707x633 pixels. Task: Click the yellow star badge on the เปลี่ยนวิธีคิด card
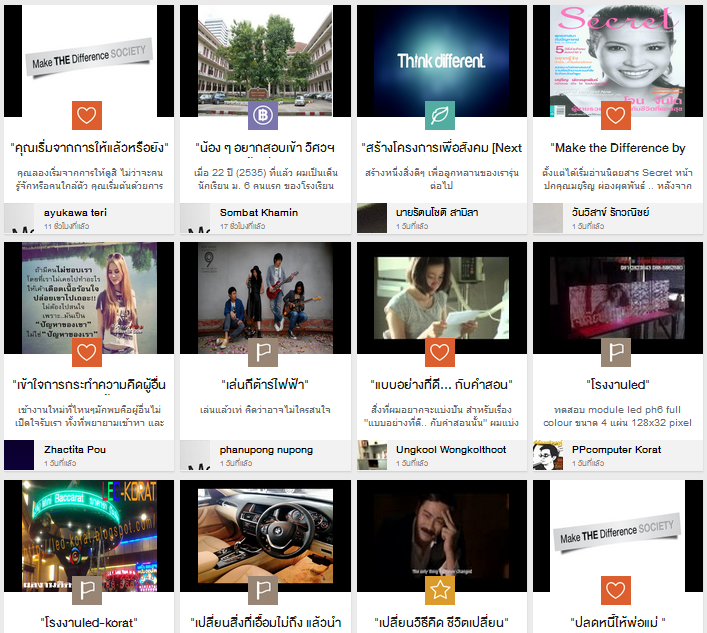(439, 590)
